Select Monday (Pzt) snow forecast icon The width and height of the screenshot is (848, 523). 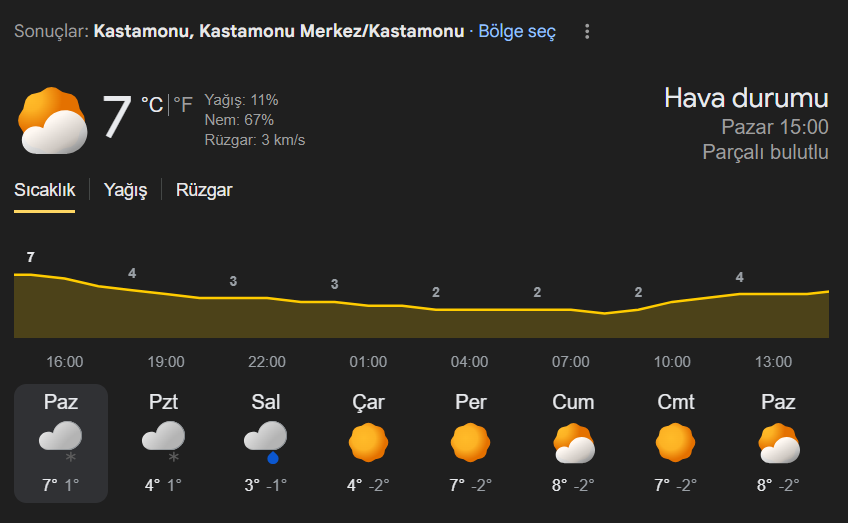click(x=164, y=440)
